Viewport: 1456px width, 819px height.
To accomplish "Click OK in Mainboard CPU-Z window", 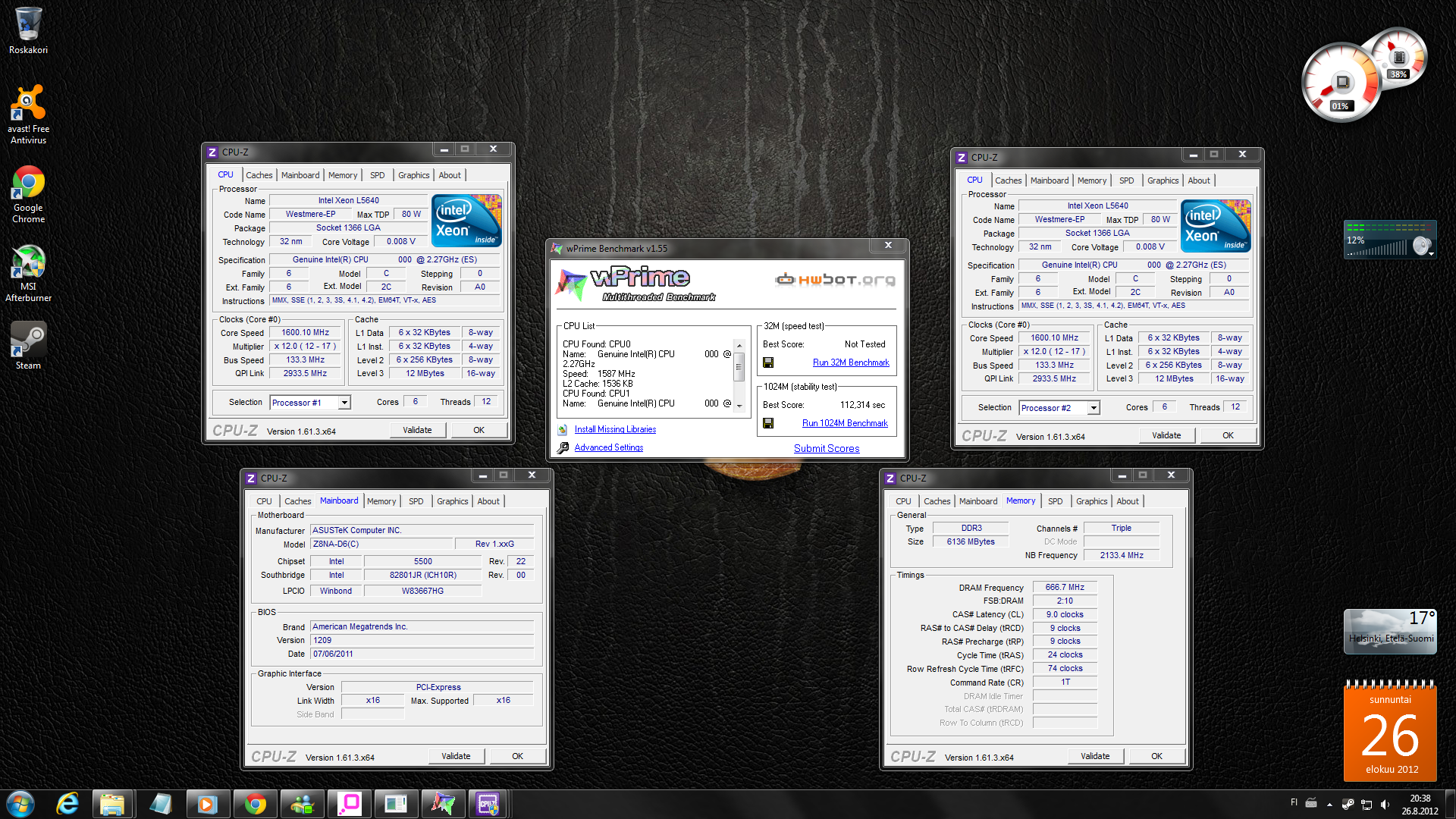I will pyautogui.click(x=517, y=756).
